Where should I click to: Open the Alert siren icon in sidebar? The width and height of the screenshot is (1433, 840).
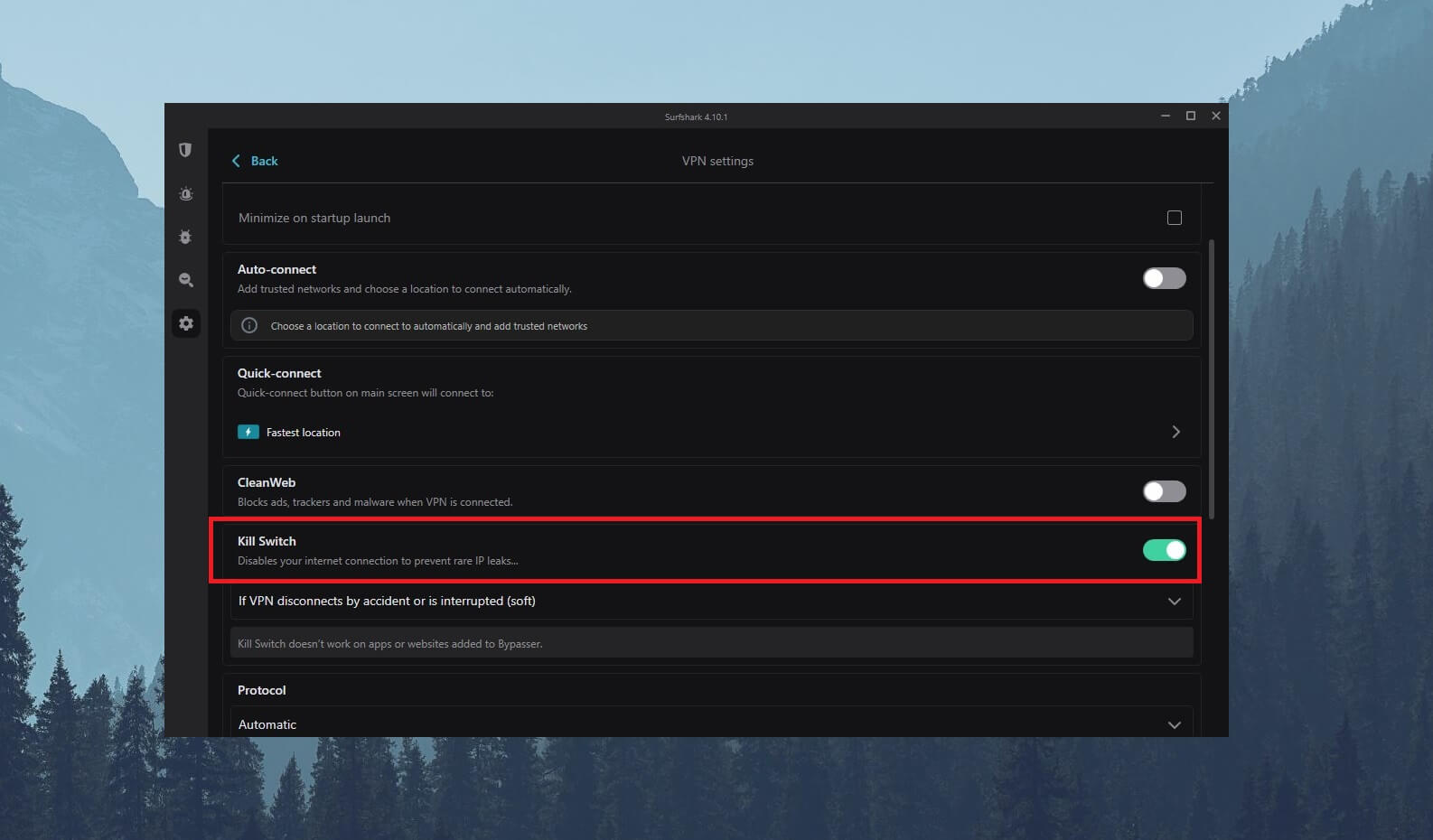[185, 193]
